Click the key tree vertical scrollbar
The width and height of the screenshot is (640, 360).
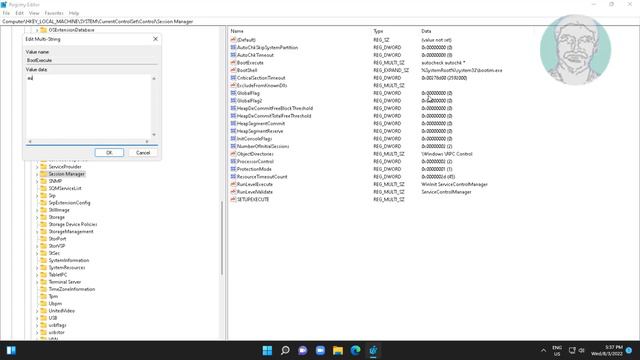[222, 238]
